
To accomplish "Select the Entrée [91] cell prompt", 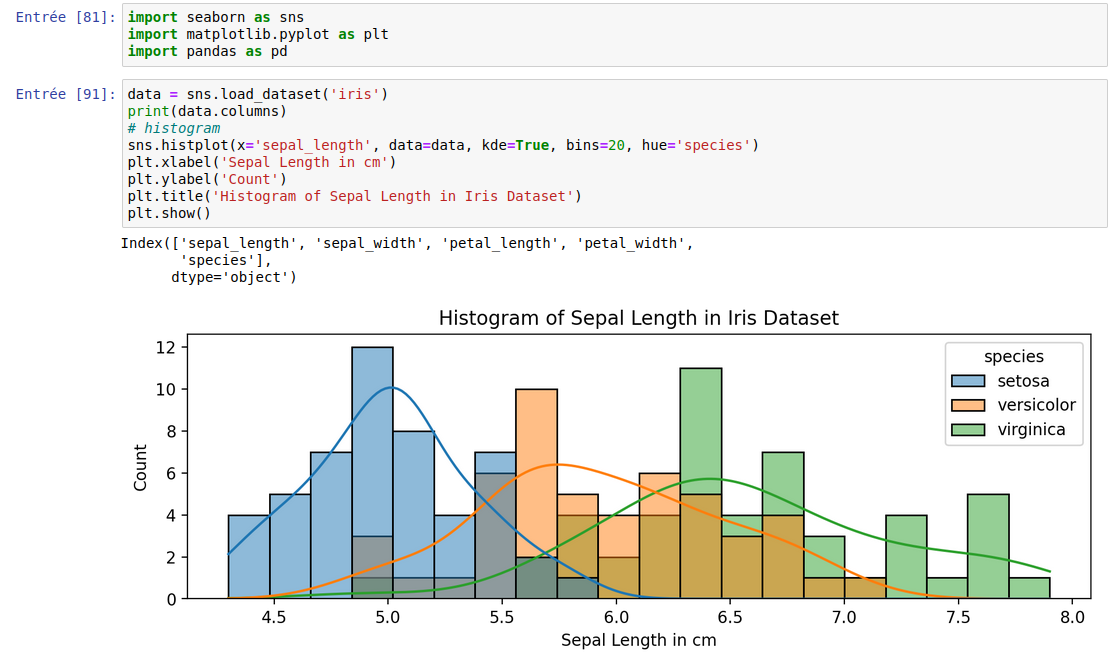I will point(66,95).
